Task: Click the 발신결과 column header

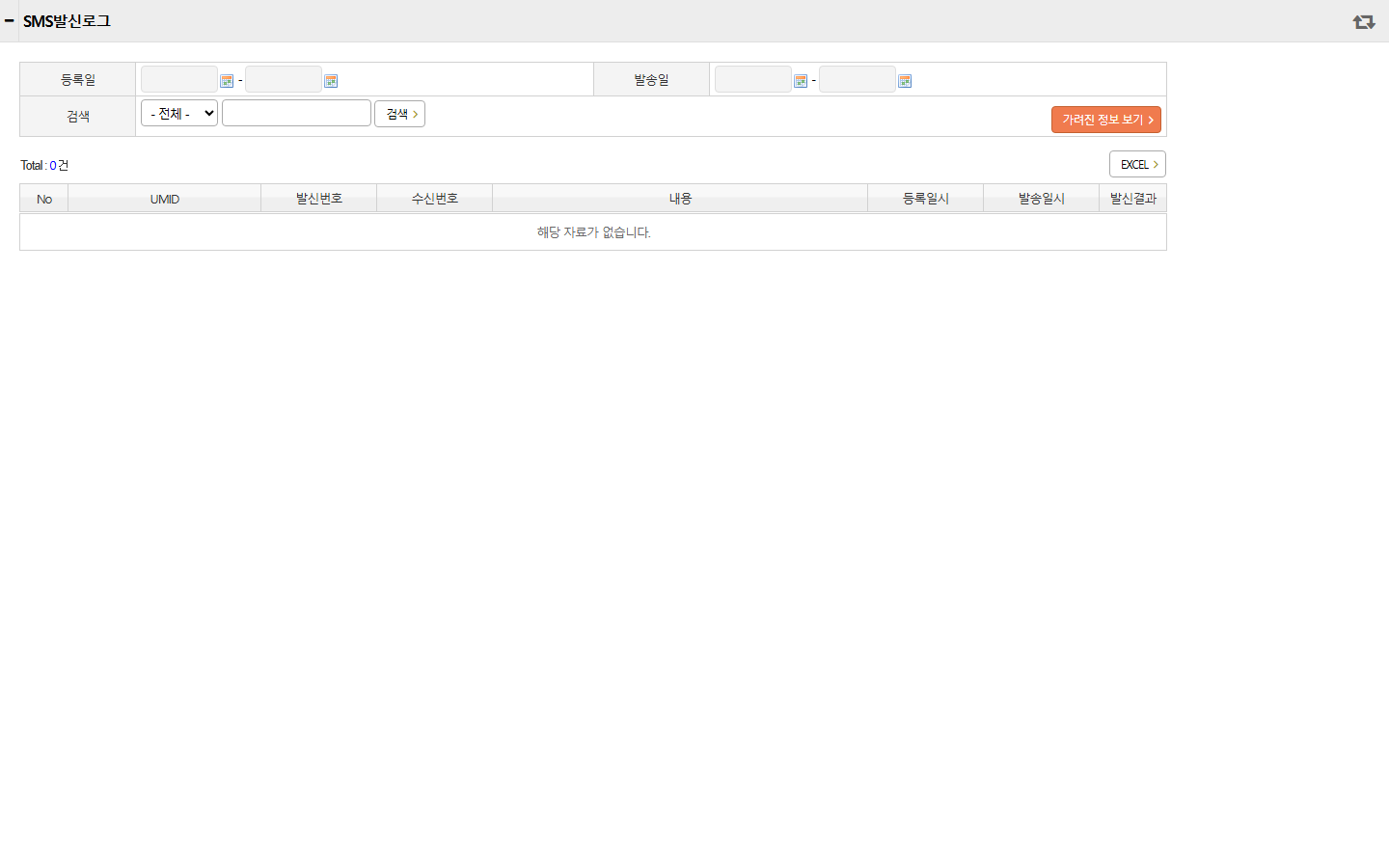Action: click(x=1133, y=199)
